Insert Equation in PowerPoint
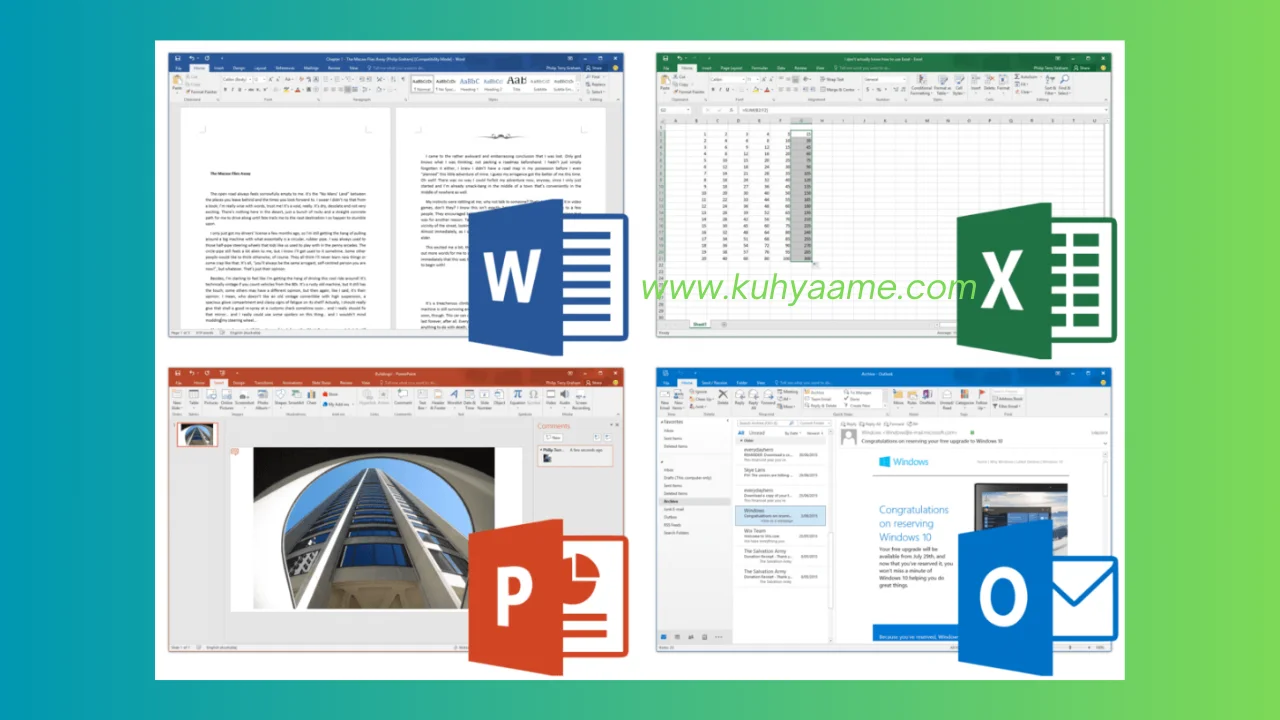The height and width of the screenshot is (720, 1280). coord(517,397)
